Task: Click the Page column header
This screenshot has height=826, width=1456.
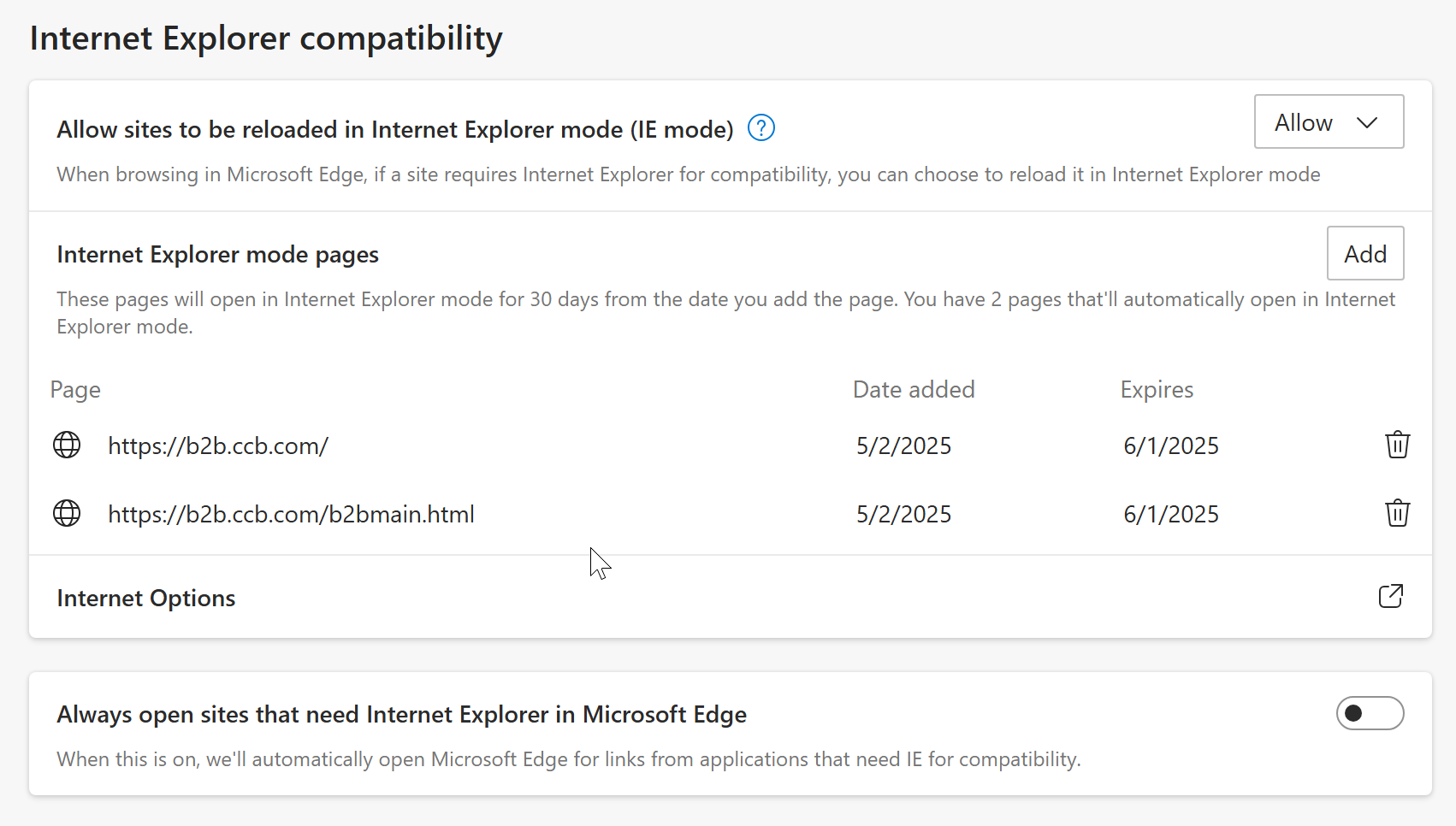Action: (75, 390)
